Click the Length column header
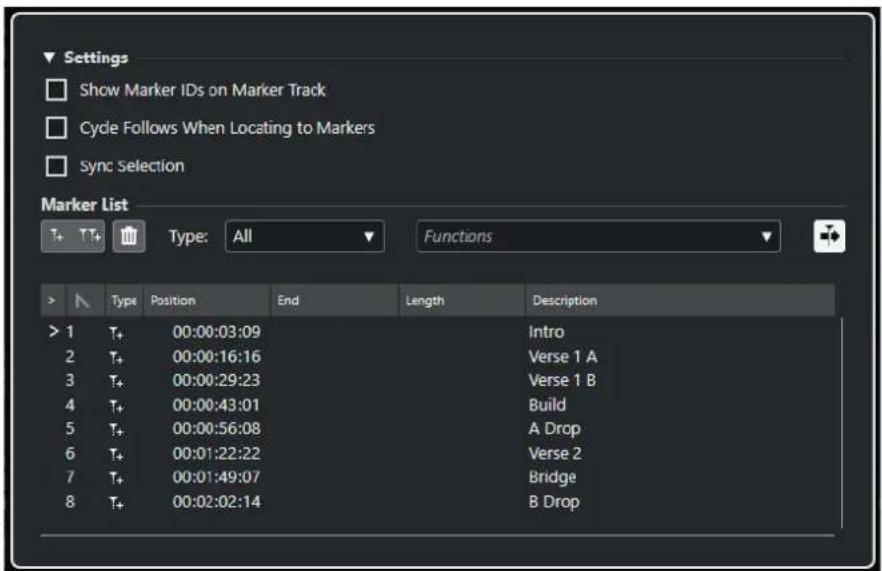 coord(462,300)
